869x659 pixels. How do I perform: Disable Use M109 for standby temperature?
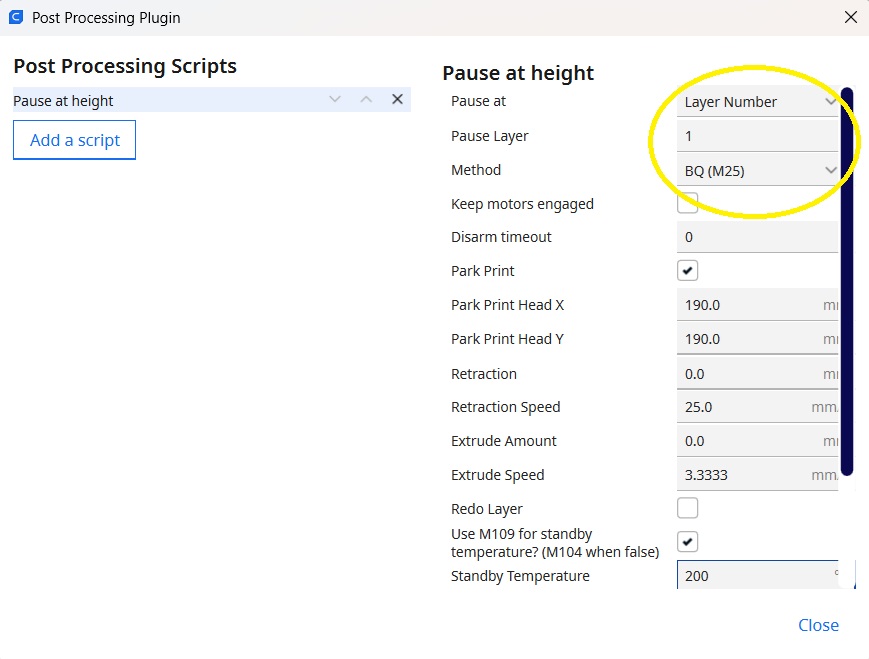(687, 542)
